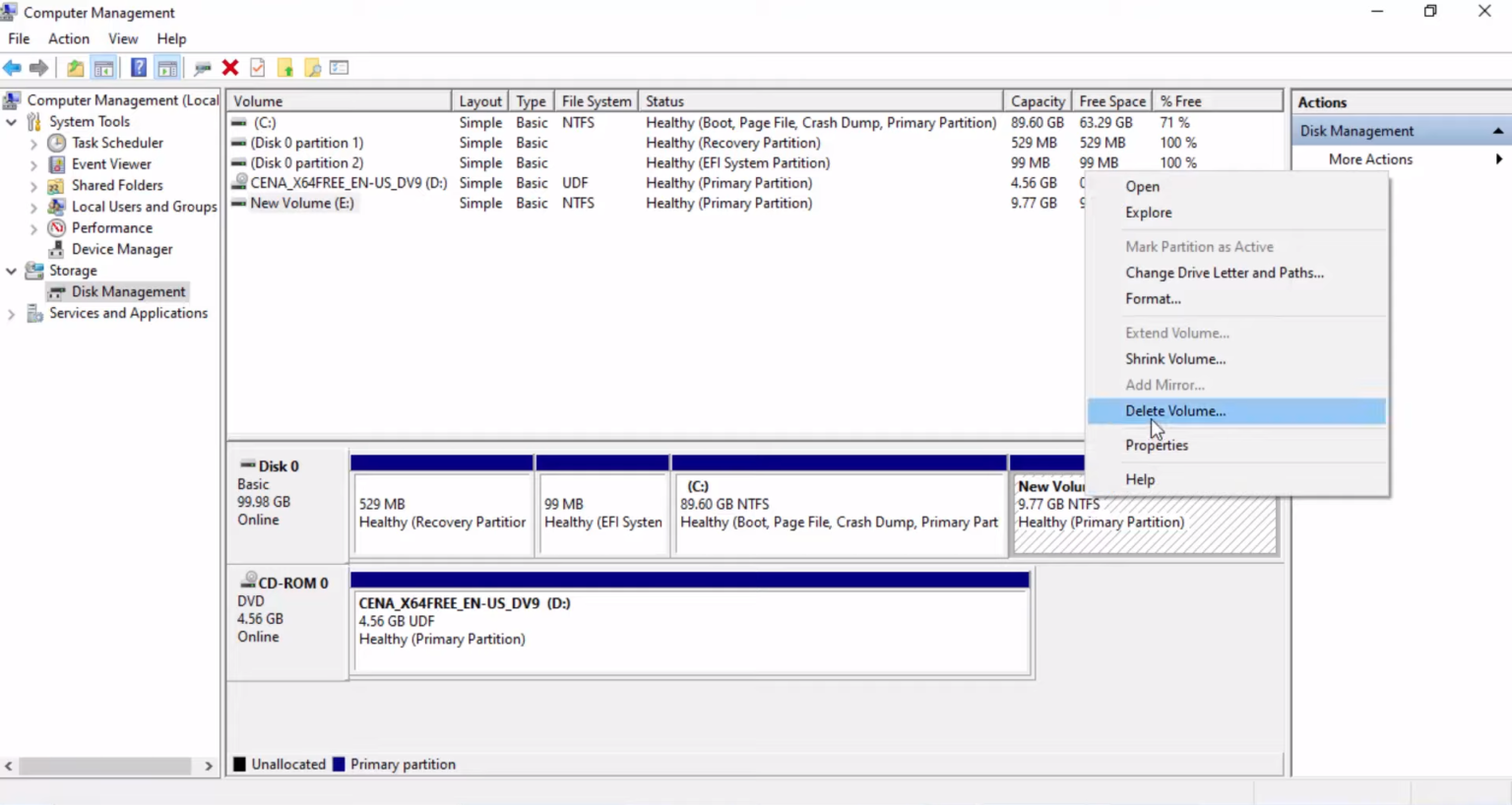Select Services and Applications in the sidebar
This screenshot has height=805, width=1512.
[128, 313]
